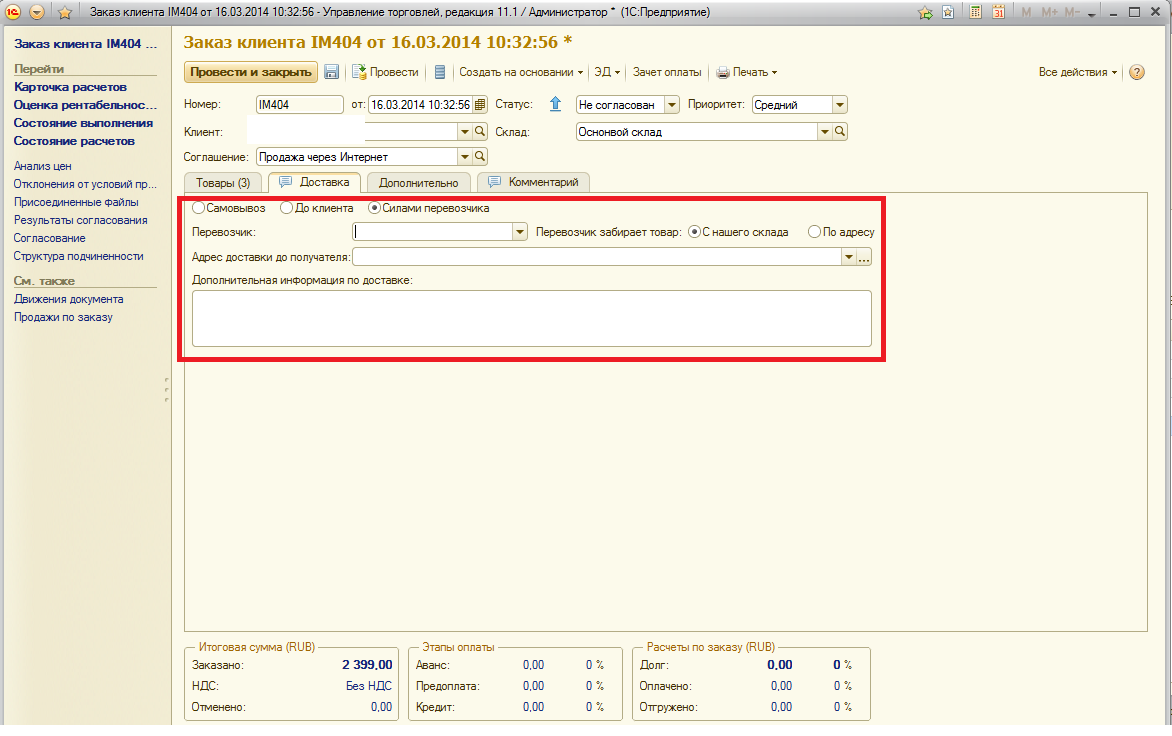Screen dimensions: 1172x736
Task: Open Состояние выполнения link
Action: pos(83,123)
